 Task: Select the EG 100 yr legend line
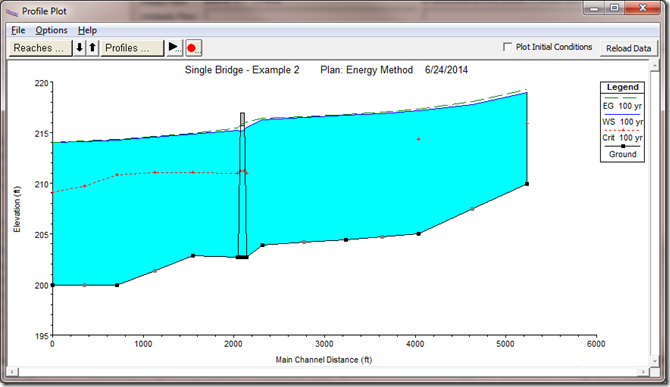click(x=622, y=98)
